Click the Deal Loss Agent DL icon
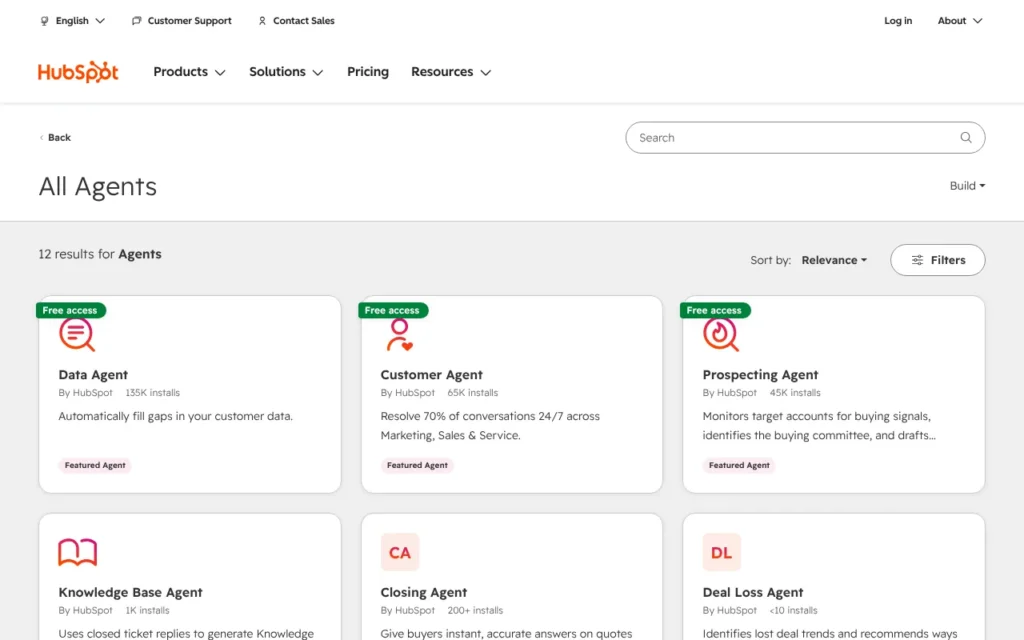Viewport: 1024px width, 640px height. 722,552
